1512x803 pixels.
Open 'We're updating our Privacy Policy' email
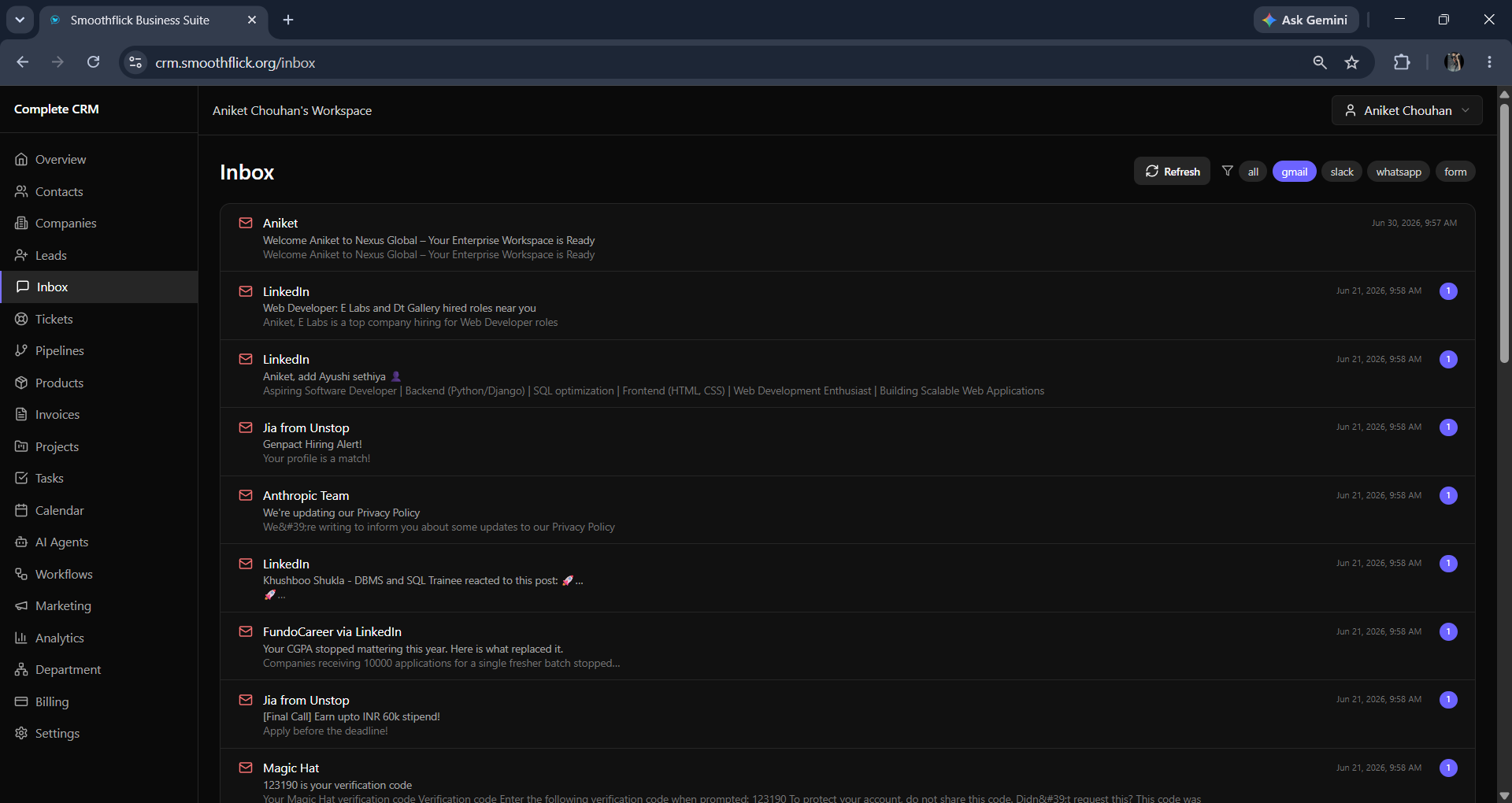tap(847, 510)
